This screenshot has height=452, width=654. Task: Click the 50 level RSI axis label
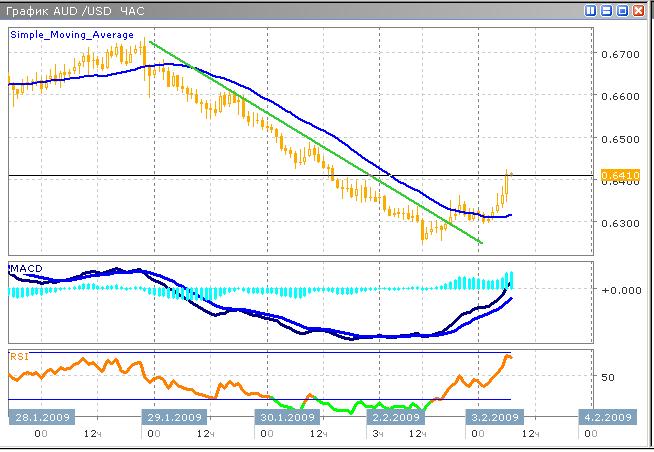606,376
